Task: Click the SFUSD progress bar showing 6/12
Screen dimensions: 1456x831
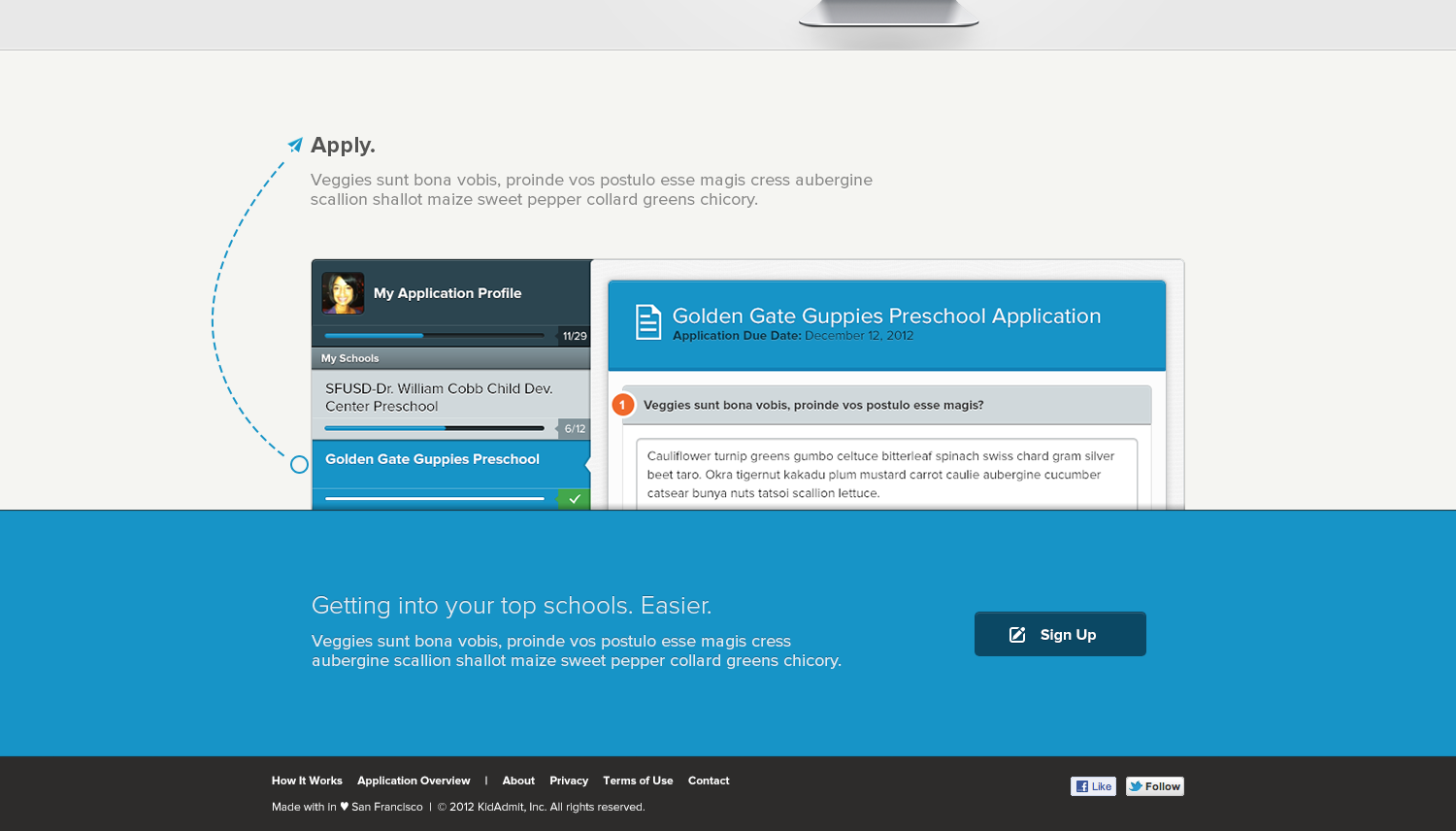Action: (434, 428)
